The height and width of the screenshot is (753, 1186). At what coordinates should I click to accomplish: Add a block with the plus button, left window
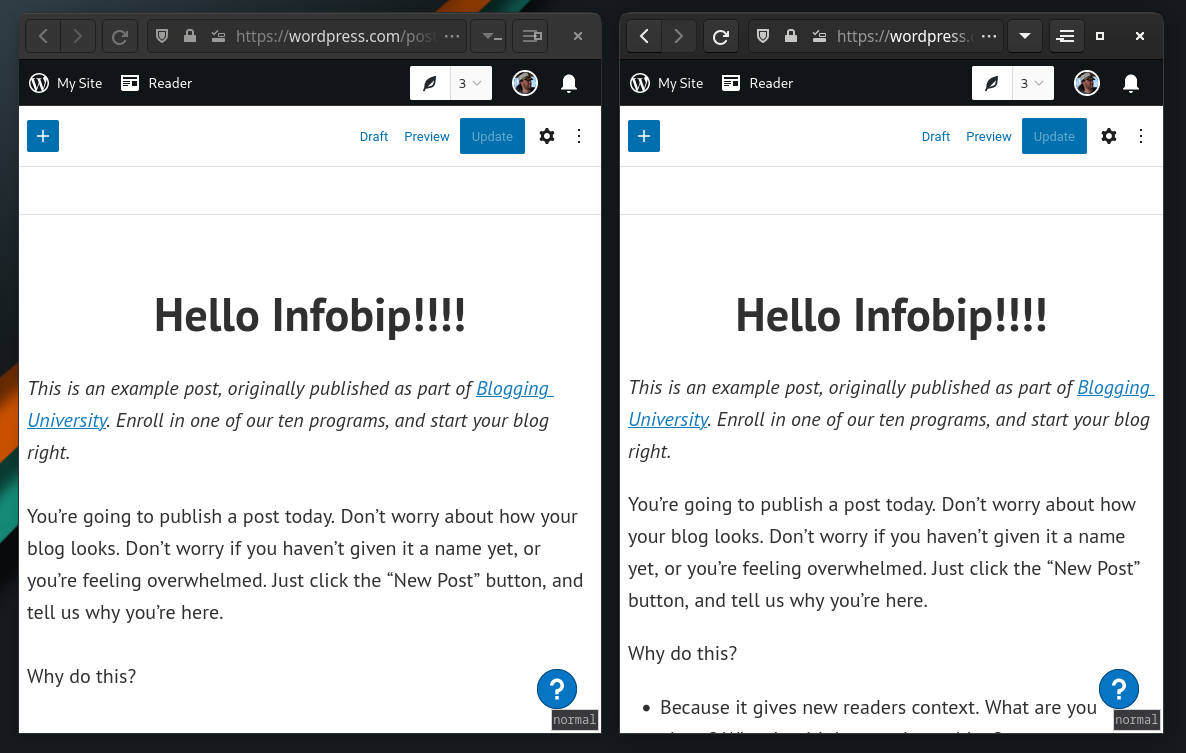[43, 136]
